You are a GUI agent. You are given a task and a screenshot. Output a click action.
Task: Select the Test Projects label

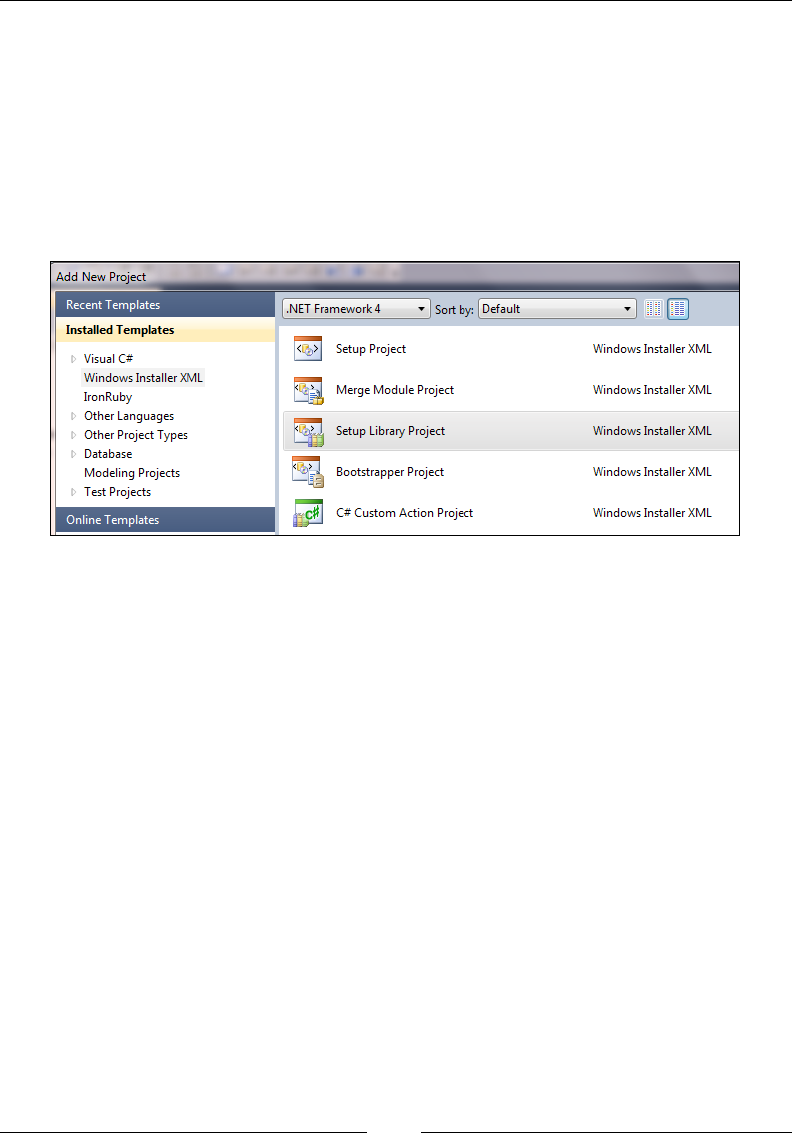[117, 492]
